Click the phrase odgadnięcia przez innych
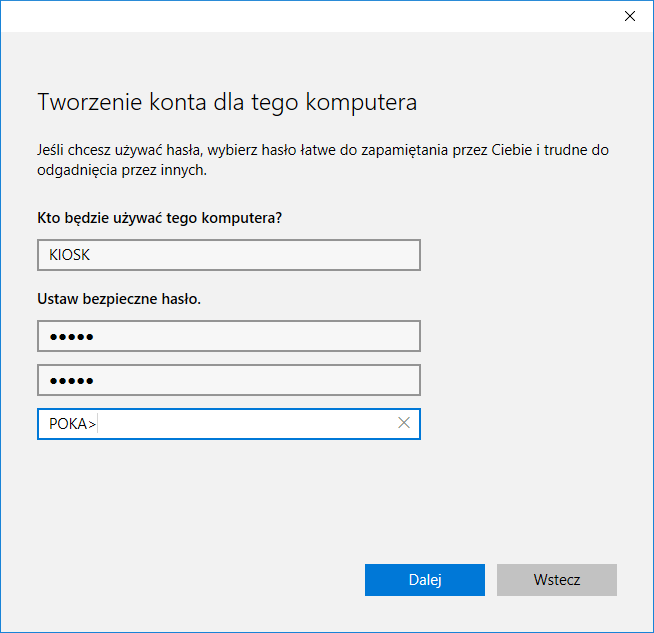This screenshot has width=654, height=633. tap(121, 171)
